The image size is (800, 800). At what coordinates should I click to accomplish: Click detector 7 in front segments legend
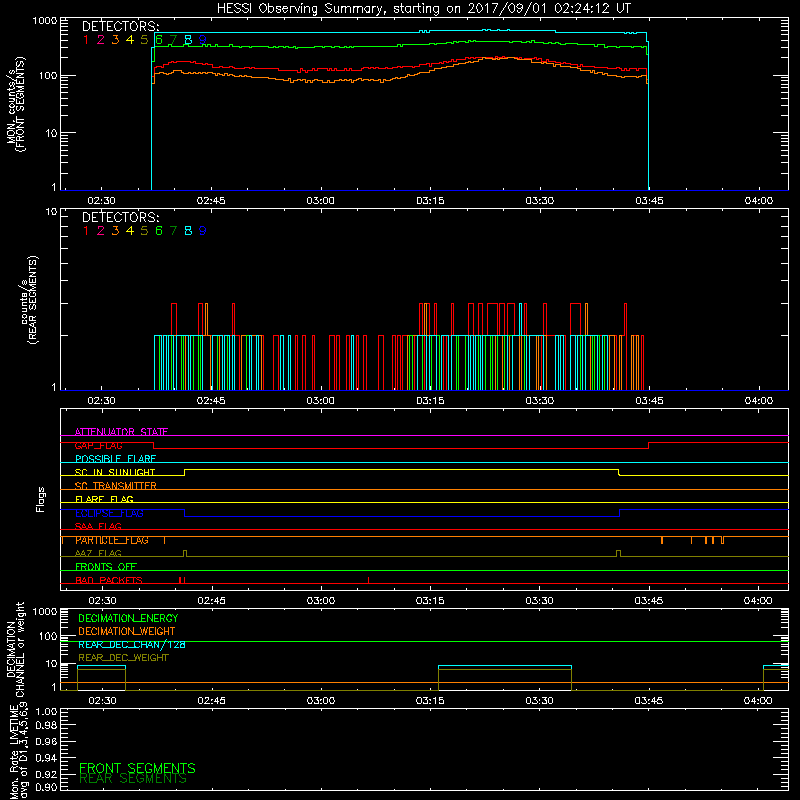coord(173,40)
